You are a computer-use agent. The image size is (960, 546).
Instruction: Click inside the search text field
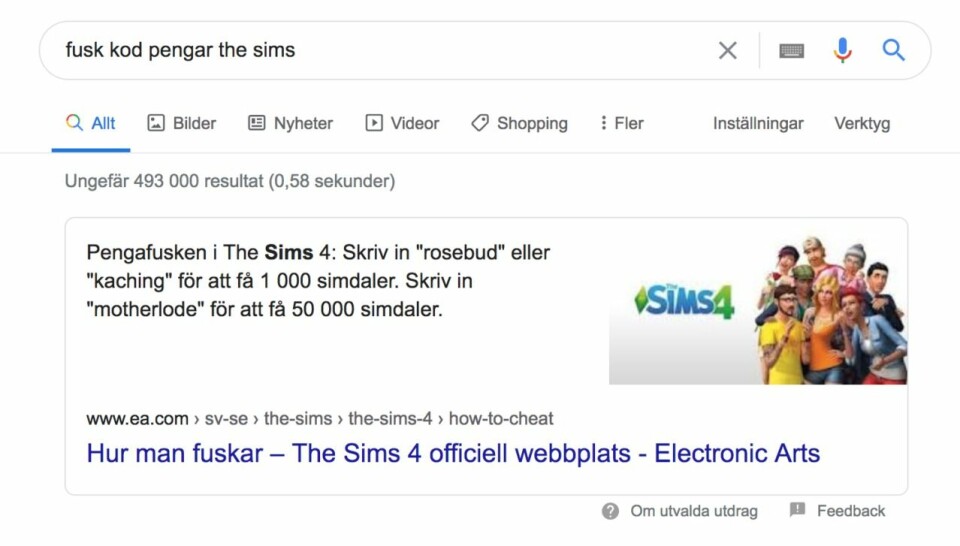[380, 50]
